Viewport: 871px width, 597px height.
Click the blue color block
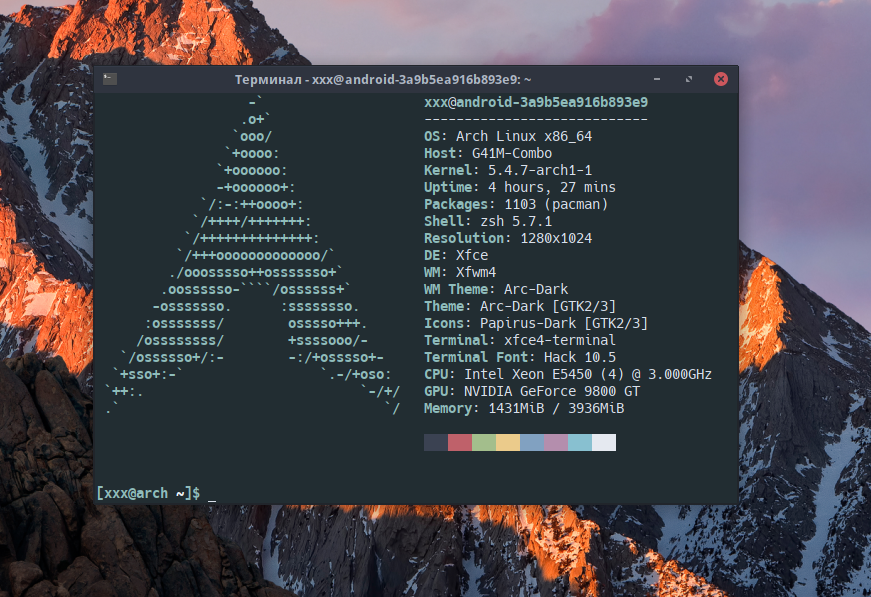click(532, 443)
